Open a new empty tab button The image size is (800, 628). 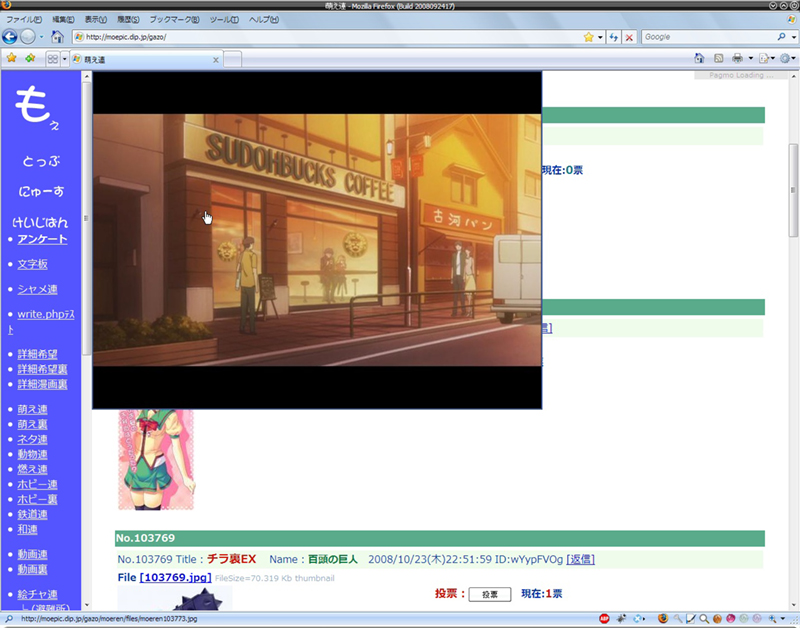coord(233,59)
